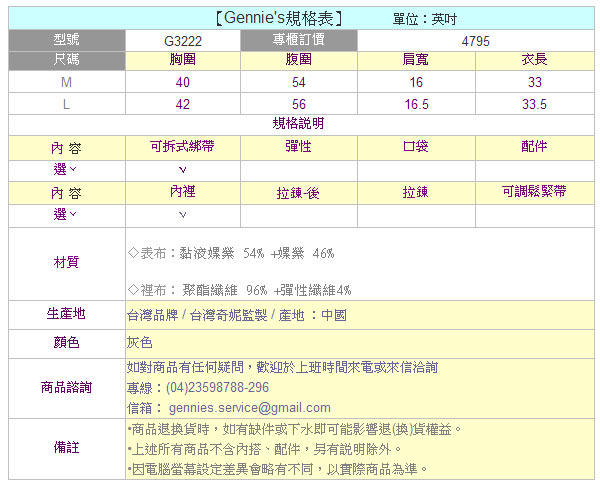The height and width of the screenshot is (485, 600).
Task: Click the 型號 header cell
Action: tap(67, 40)
